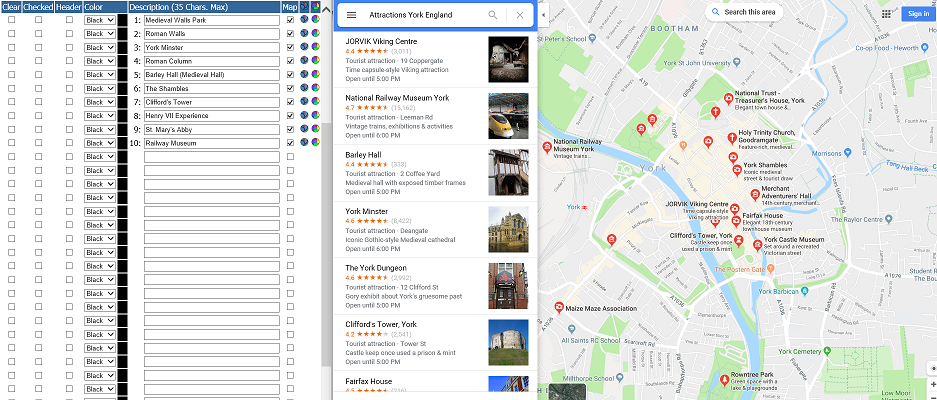Open the Color dropdown for York Minster
Screen dimensions: 937x400
coord(100,47)
